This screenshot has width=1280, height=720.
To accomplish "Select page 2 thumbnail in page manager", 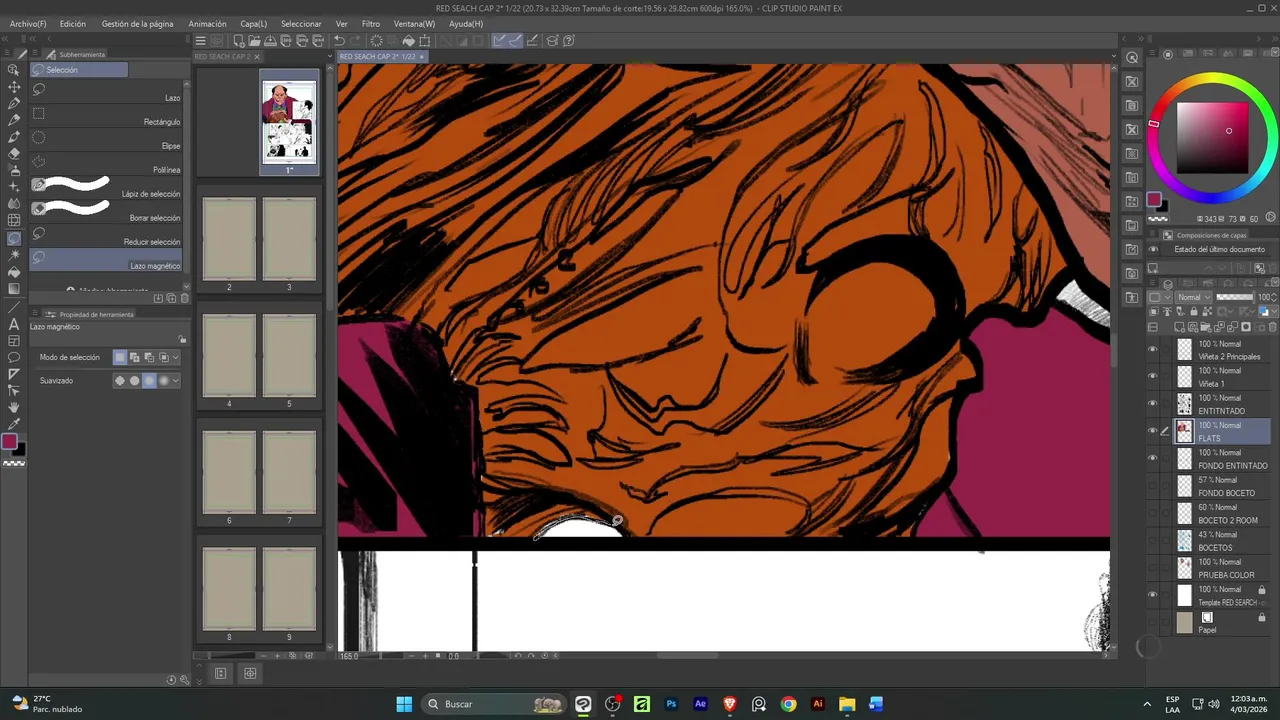I will (229, 239).
